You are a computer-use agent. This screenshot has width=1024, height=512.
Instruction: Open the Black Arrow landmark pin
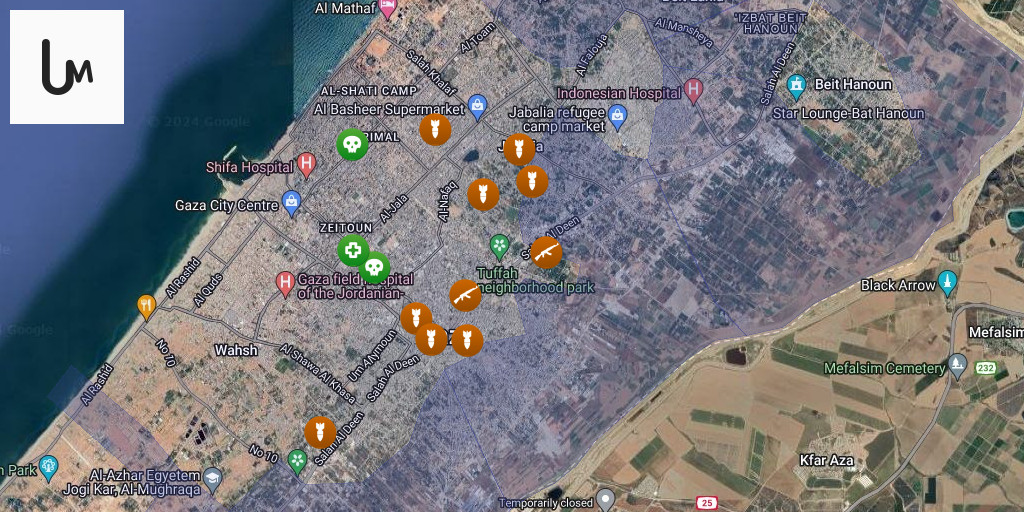(x=948, y=282)
